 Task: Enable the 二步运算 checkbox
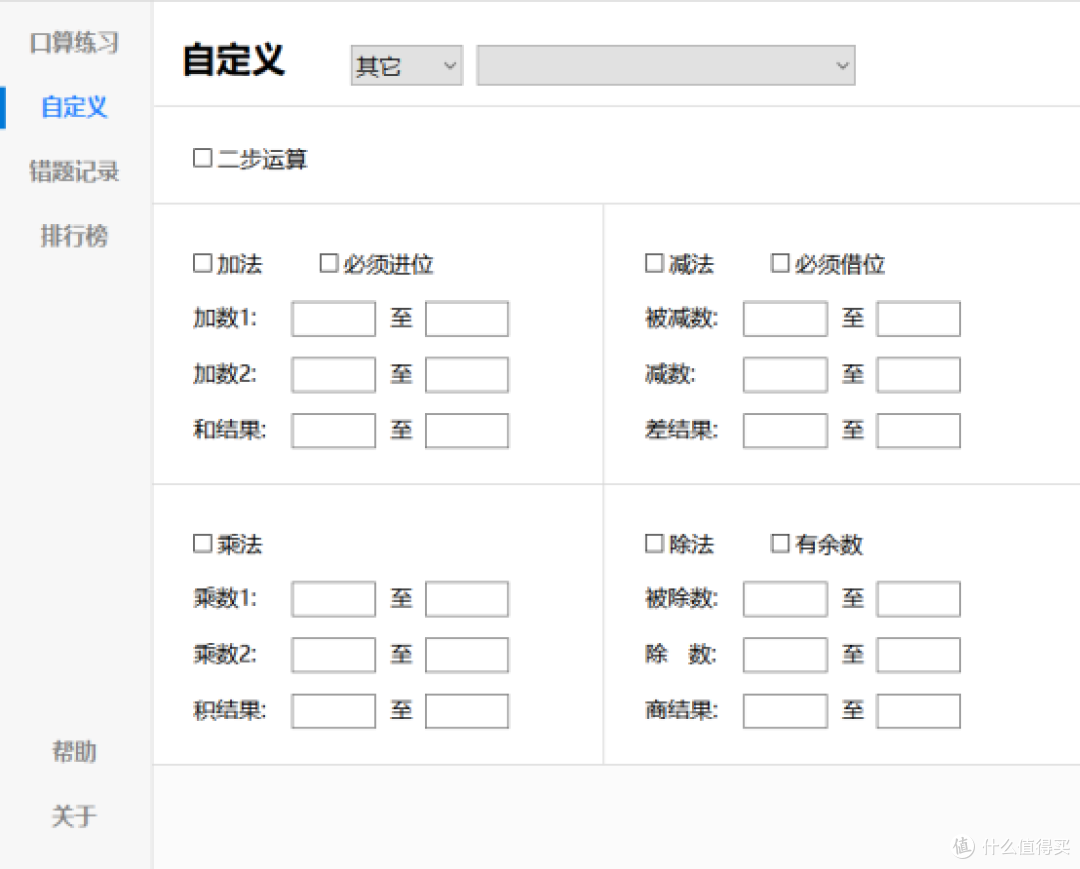[202, 158]
